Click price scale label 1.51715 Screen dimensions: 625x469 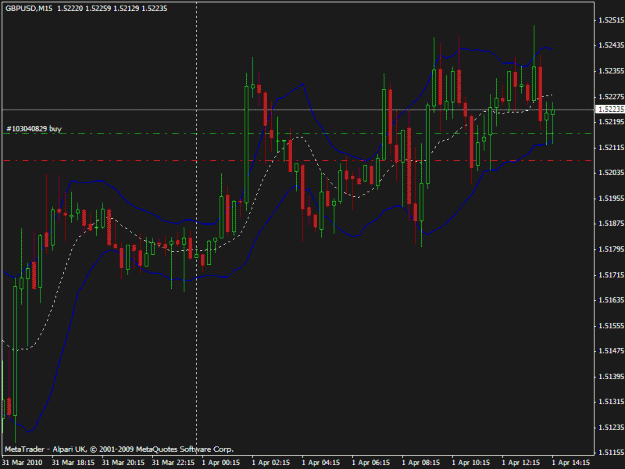click(611, 275)
